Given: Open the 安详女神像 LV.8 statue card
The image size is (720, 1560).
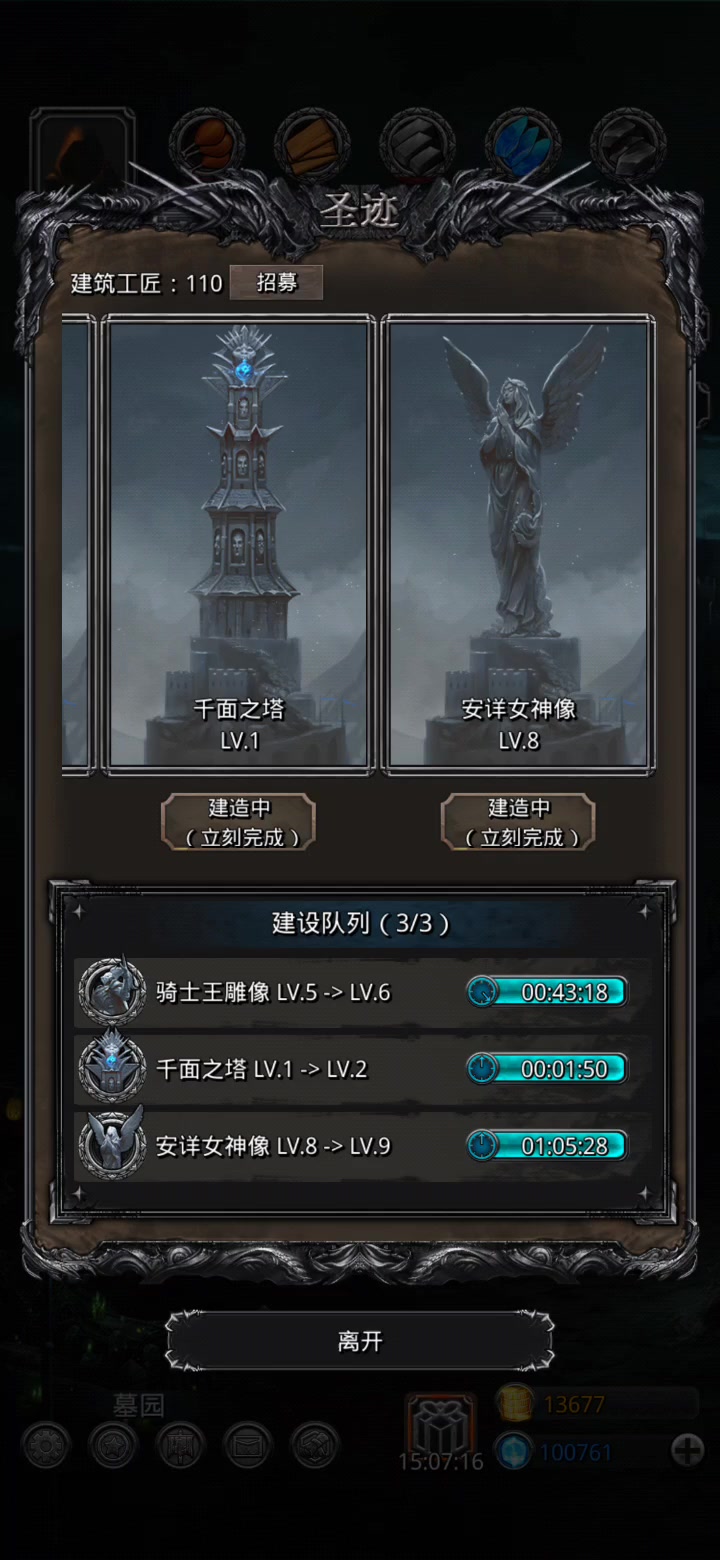Looking at the screenshot, I should click(x=519, y=545).
